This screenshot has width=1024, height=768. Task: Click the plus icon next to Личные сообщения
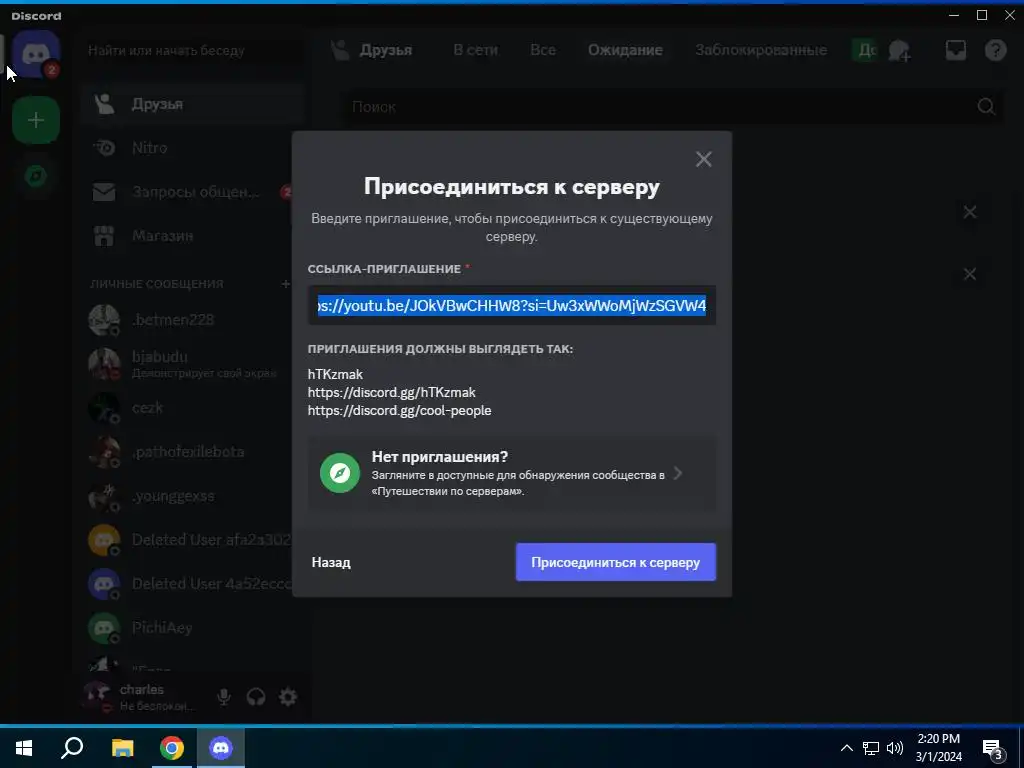[x=285, y=283]
